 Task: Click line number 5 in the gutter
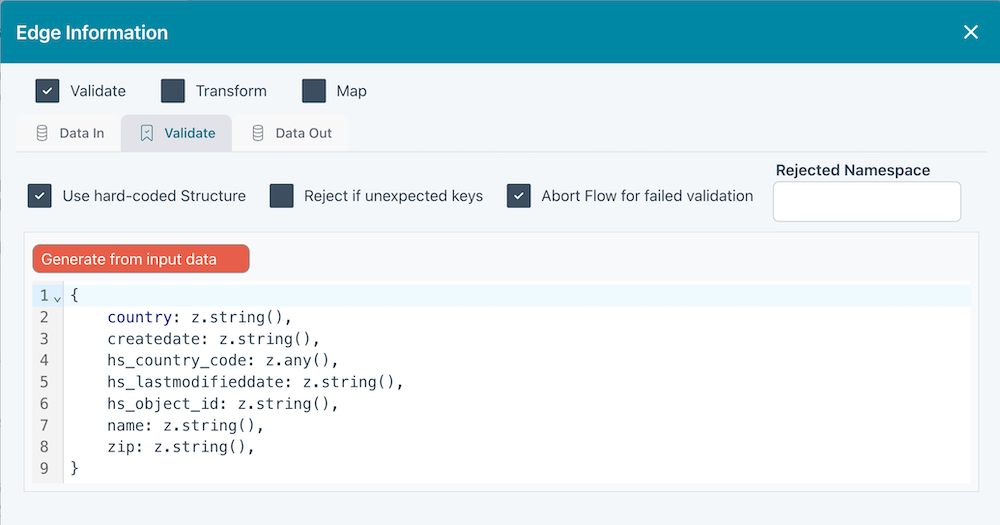click(x=44, y=382)
